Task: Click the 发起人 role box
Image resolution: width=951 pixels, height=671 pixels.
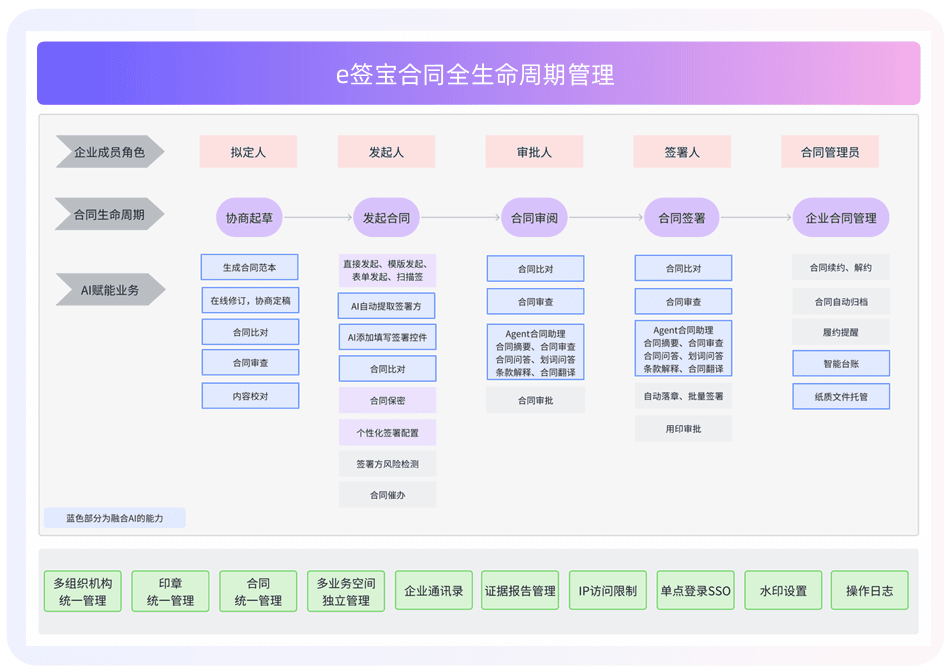Action: pos(386,152)
